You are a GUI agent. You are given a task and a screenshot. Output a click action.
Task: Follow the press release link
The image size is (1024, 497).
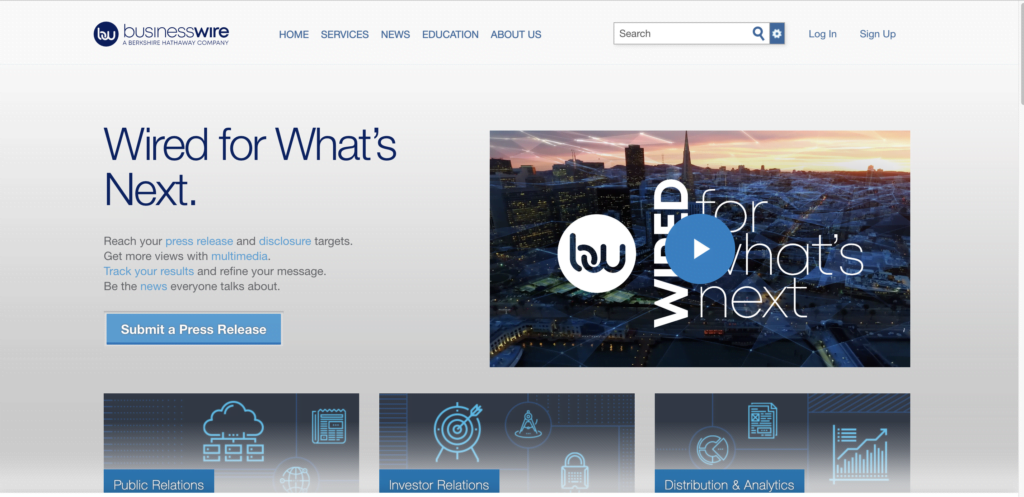[199, 241]
